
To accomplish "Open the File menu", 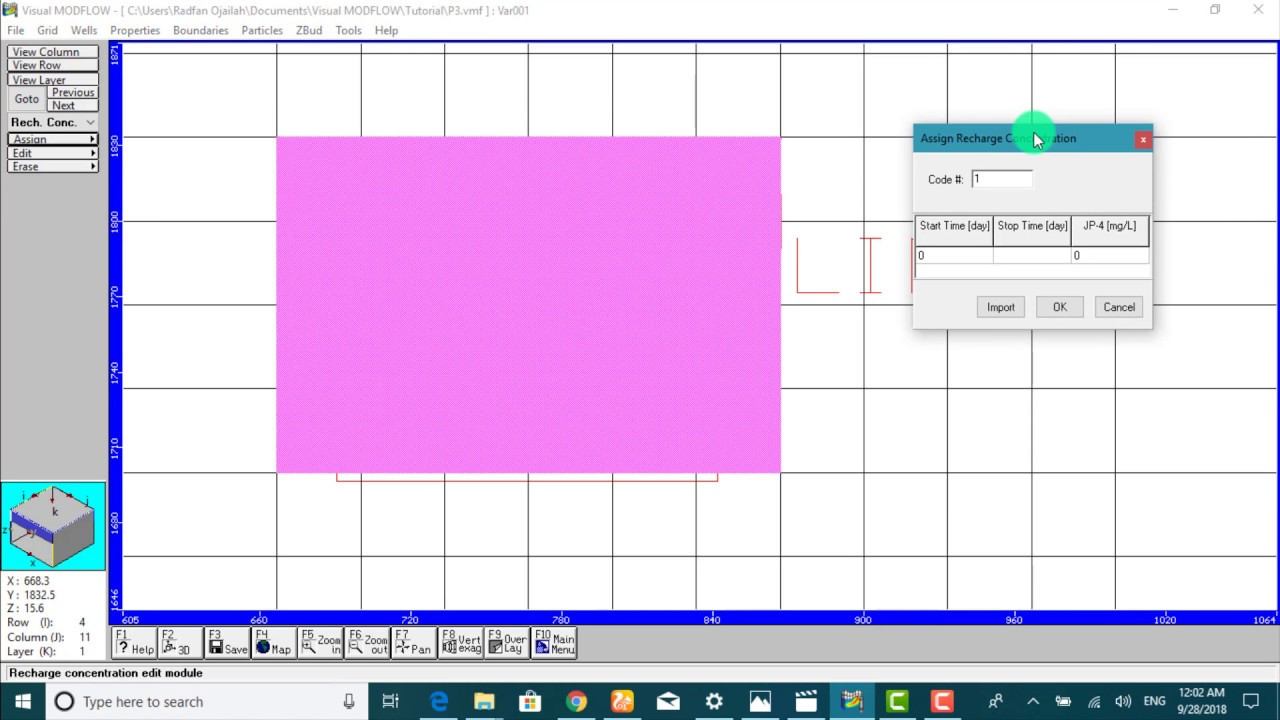I will [x=15, y=30].
